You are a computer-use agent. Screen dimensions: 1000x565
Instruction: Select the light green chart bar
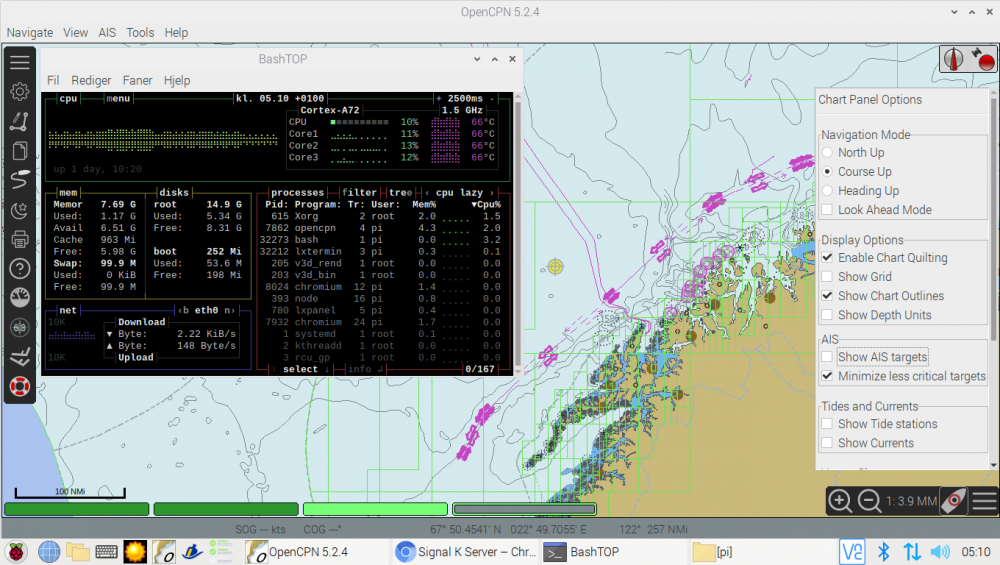pyautogui.click(x=375, y=509)
